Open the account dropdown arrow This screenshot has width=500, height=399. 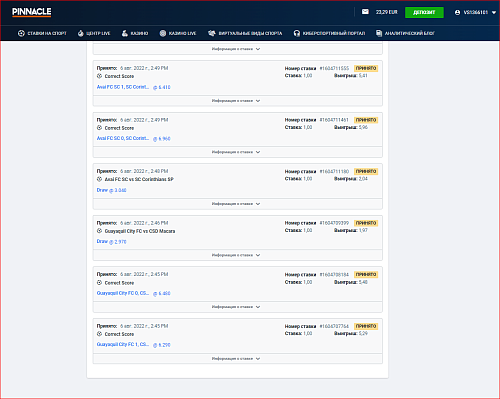click(x=494, y=13)
